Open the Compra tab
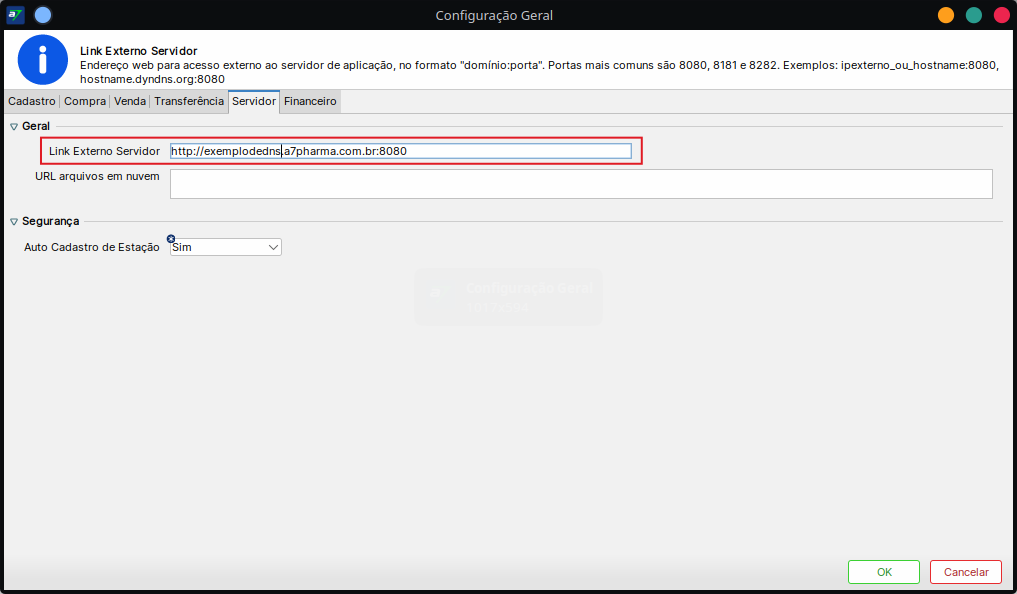This screenshot has height=594, width=1017. coord(84,101)
